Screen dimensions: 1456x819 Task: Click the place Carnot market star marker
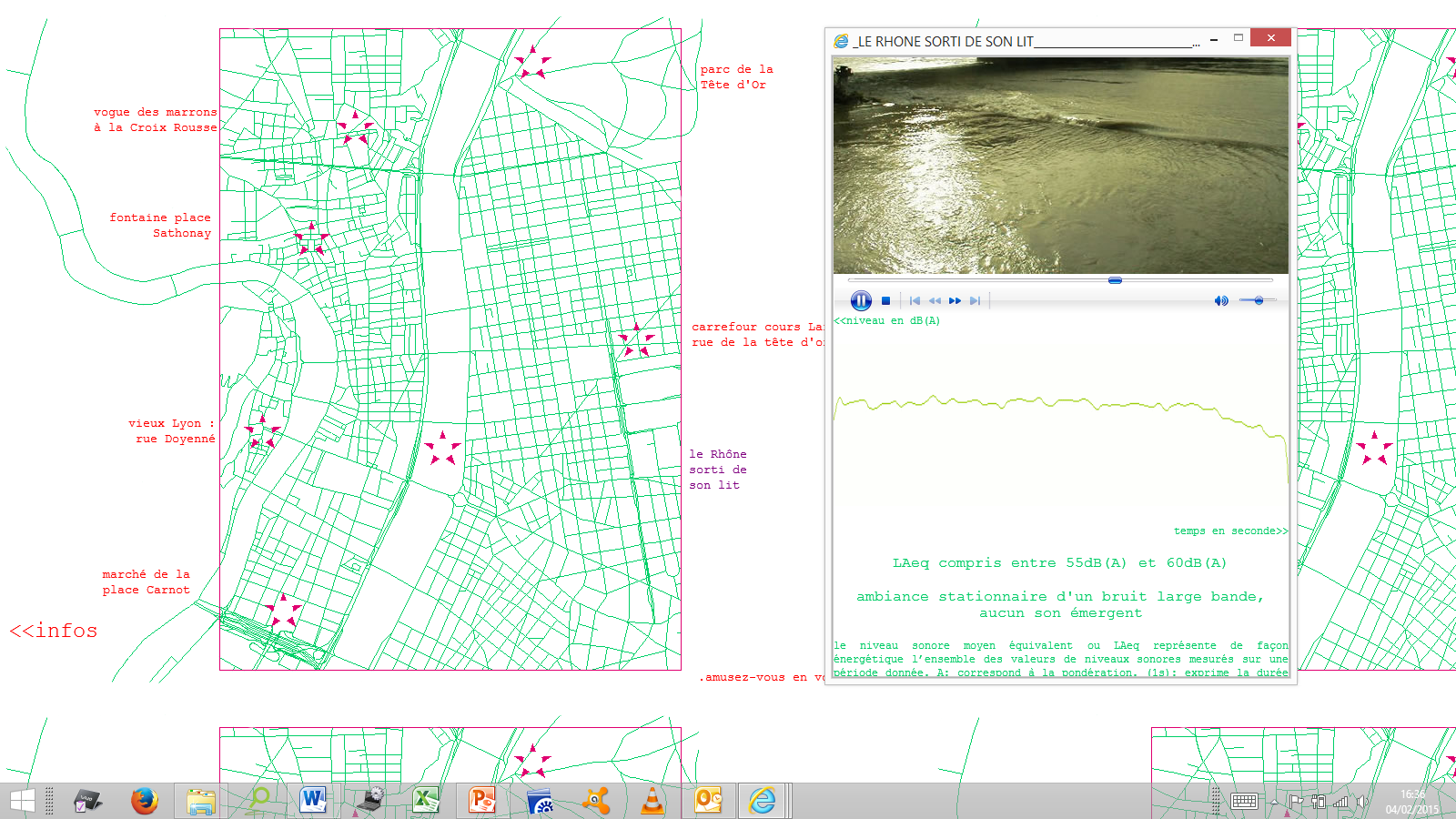point(283,611)
